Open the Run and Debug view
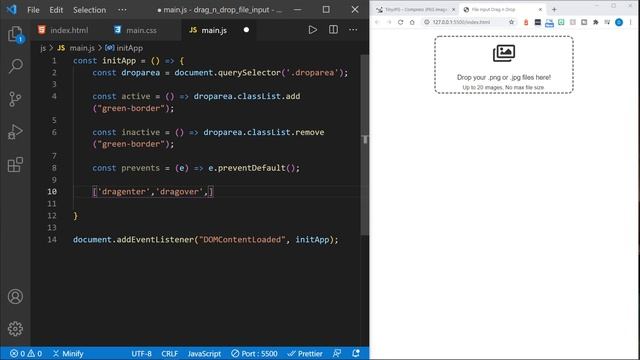Screen dimensions: 640x360 point(15,132)
